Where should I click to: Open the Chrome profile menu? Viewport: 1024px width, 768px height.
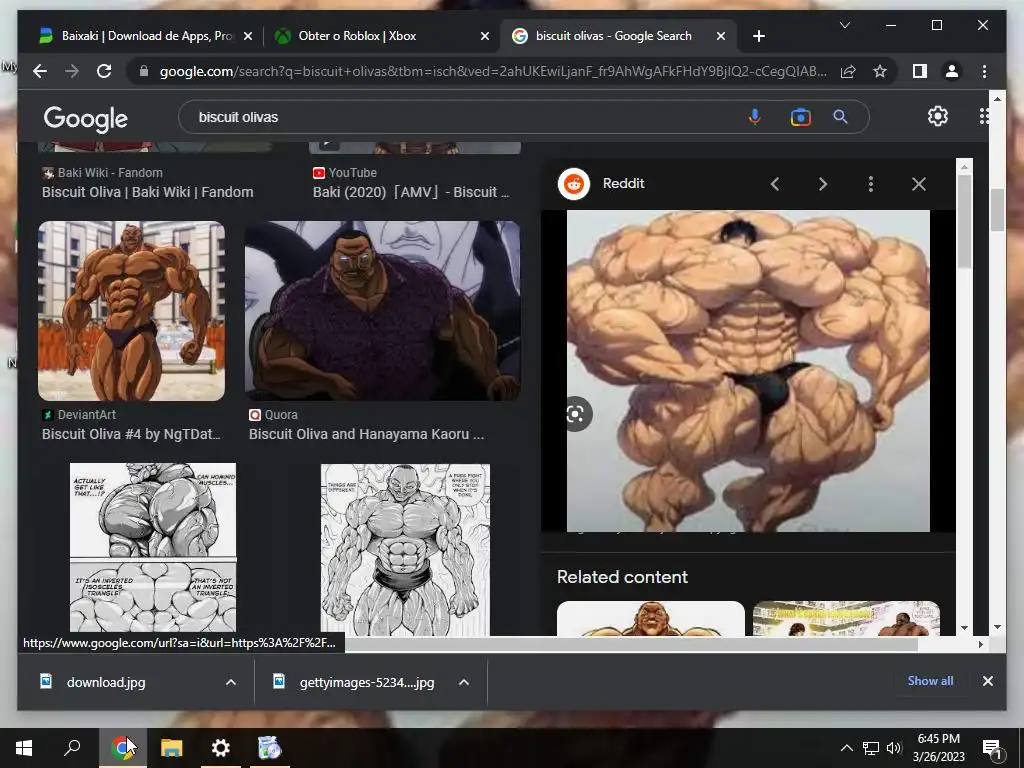pyautogui.click(x=952, y=71)
